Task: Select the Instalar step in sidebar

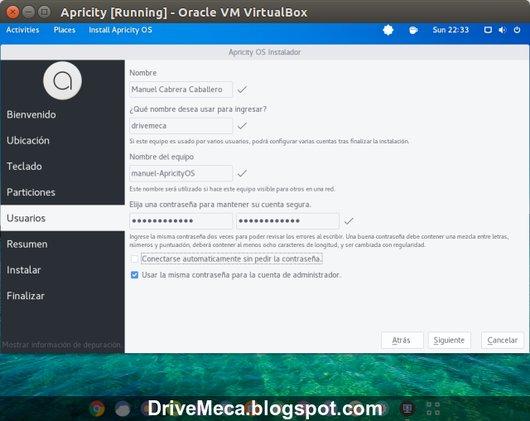Action: click(63, 270)
